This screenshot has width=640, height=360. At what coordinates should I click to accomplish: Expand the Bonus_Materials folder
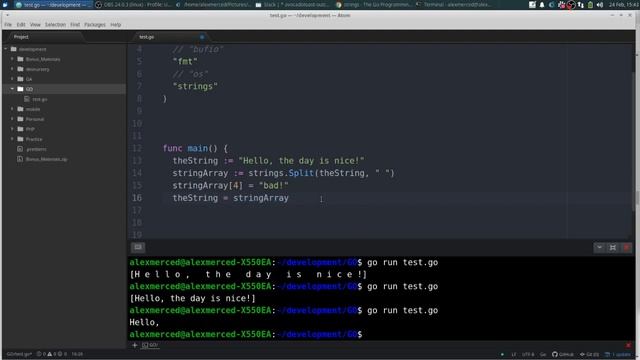click(x=12, y=59)
